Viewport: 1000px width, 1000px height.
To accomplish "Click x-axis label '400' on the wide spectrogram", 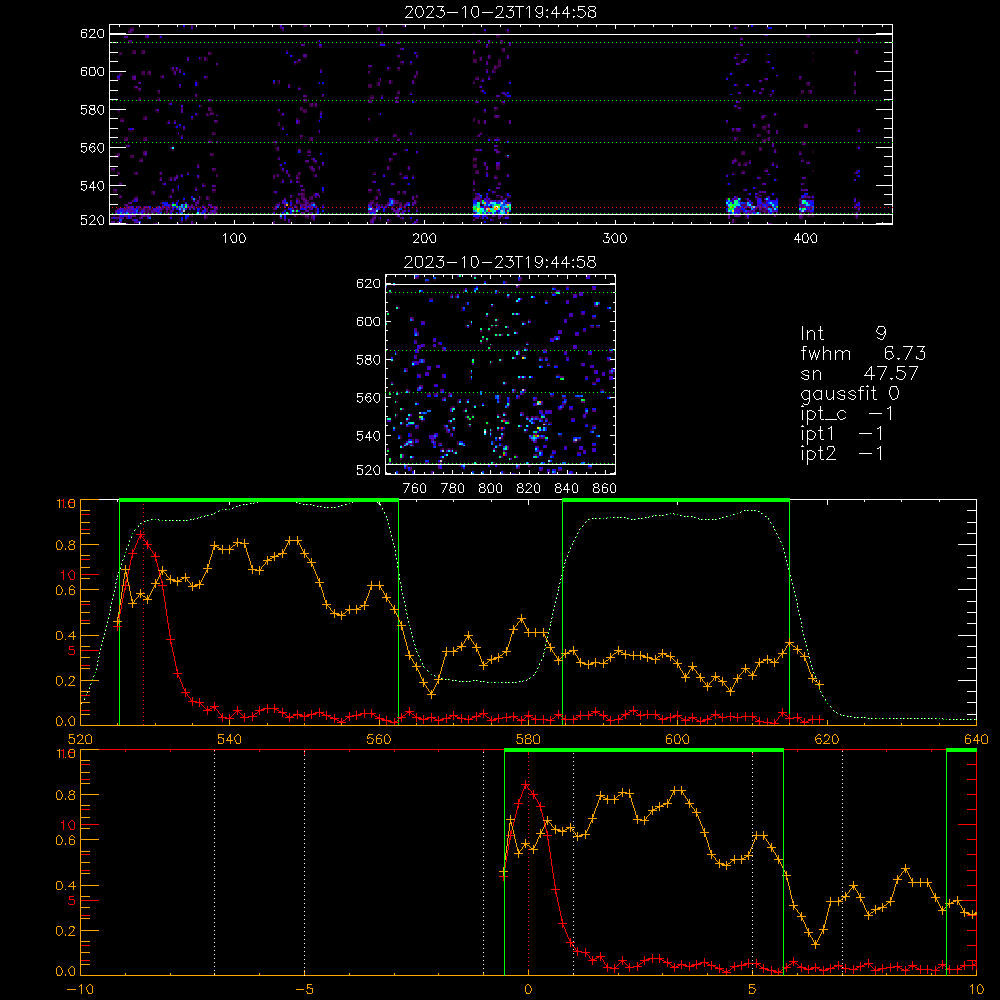I will pos(805,239).
